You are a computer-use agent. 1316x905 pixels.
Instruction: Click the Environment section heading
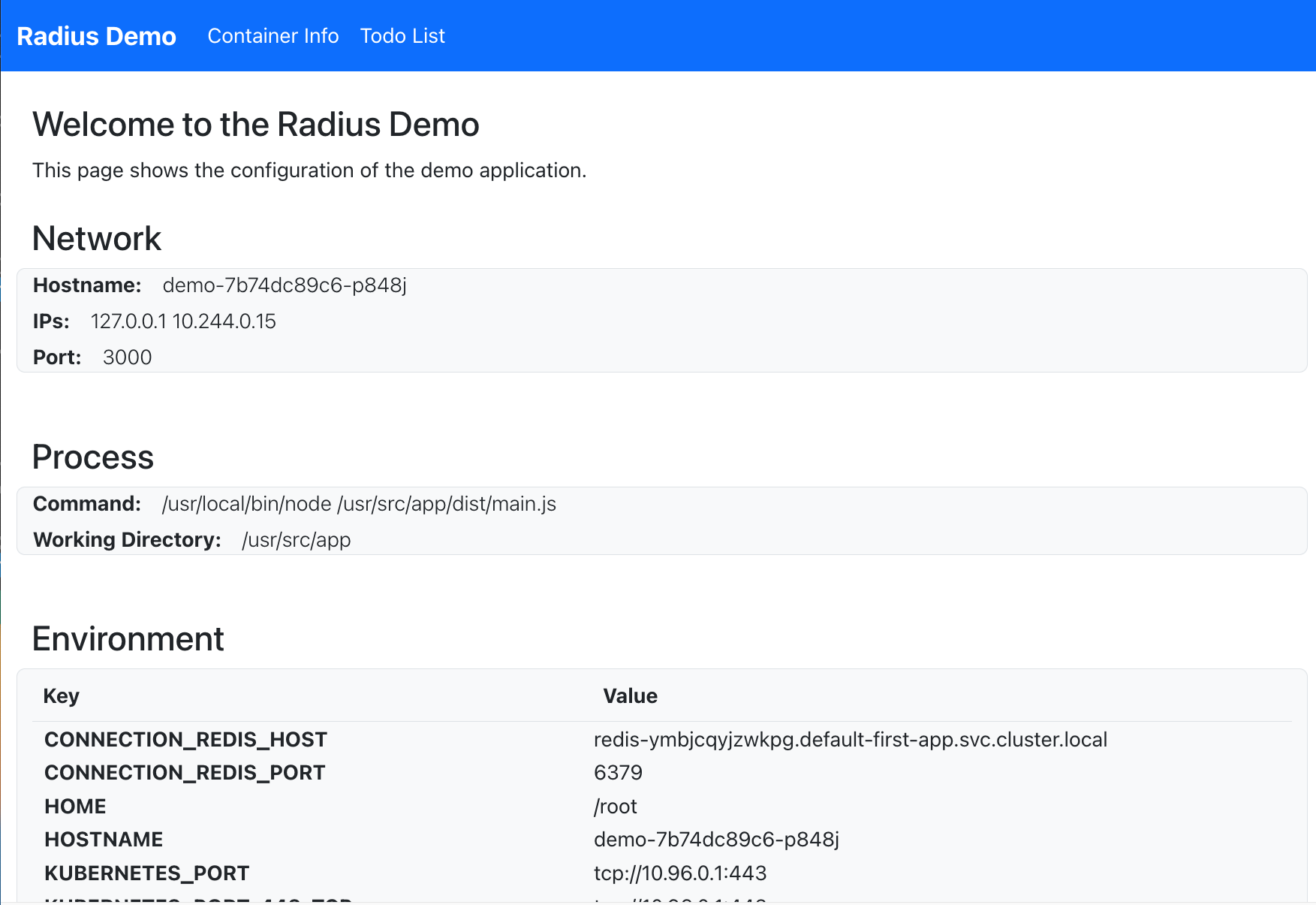tap(128, 638)
